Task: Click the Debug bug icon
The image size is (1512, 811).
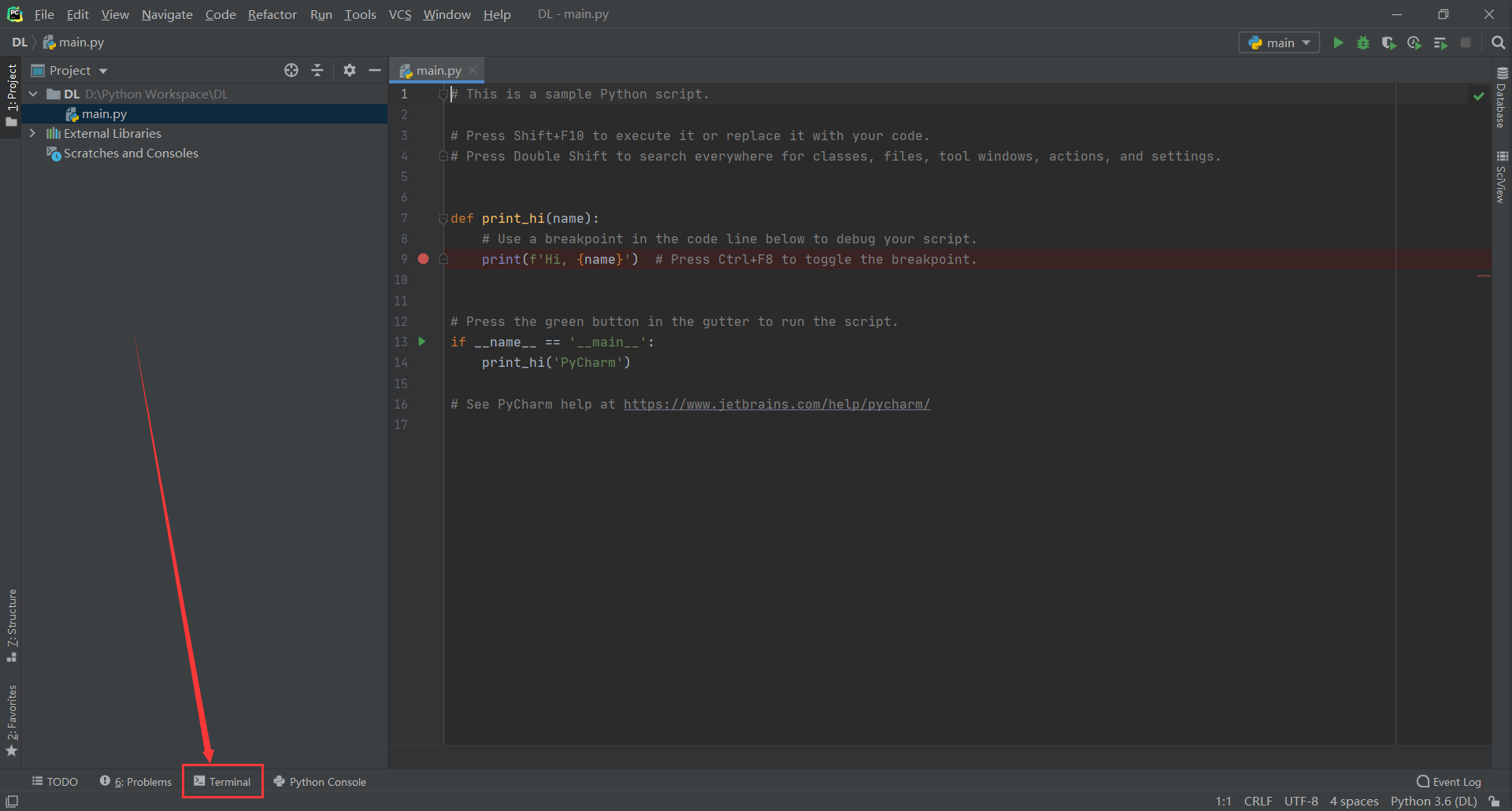Action: (1363, 43)
